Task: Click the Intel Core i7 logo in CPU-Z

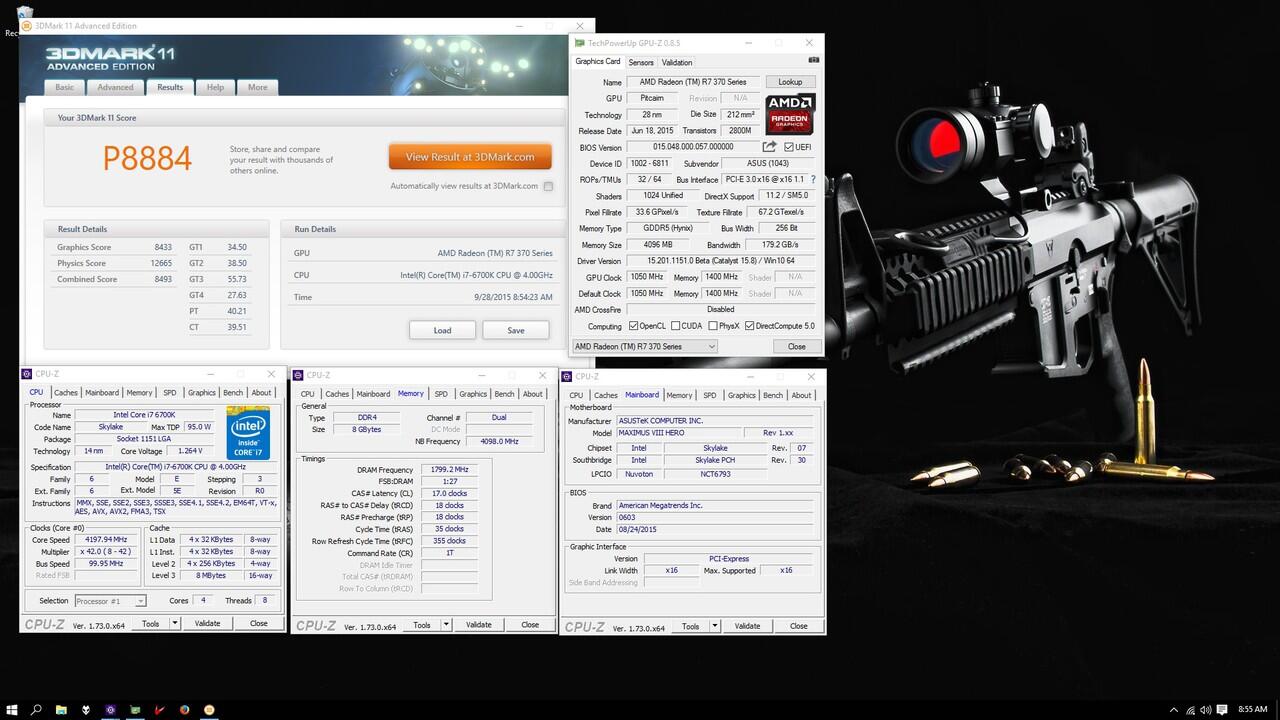Action: click(247, 432)
